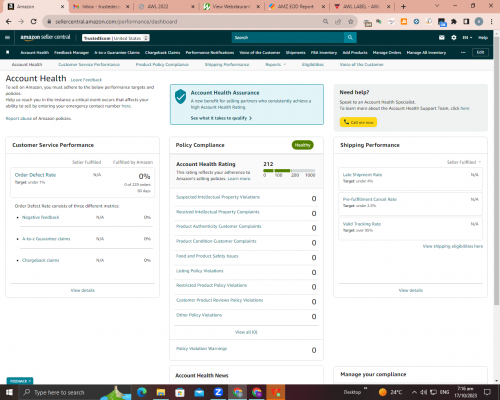This screenshot has height=400, width=500.
Task: Click the browser address bar
Action: pyautogui.click(x=187, y=22)
